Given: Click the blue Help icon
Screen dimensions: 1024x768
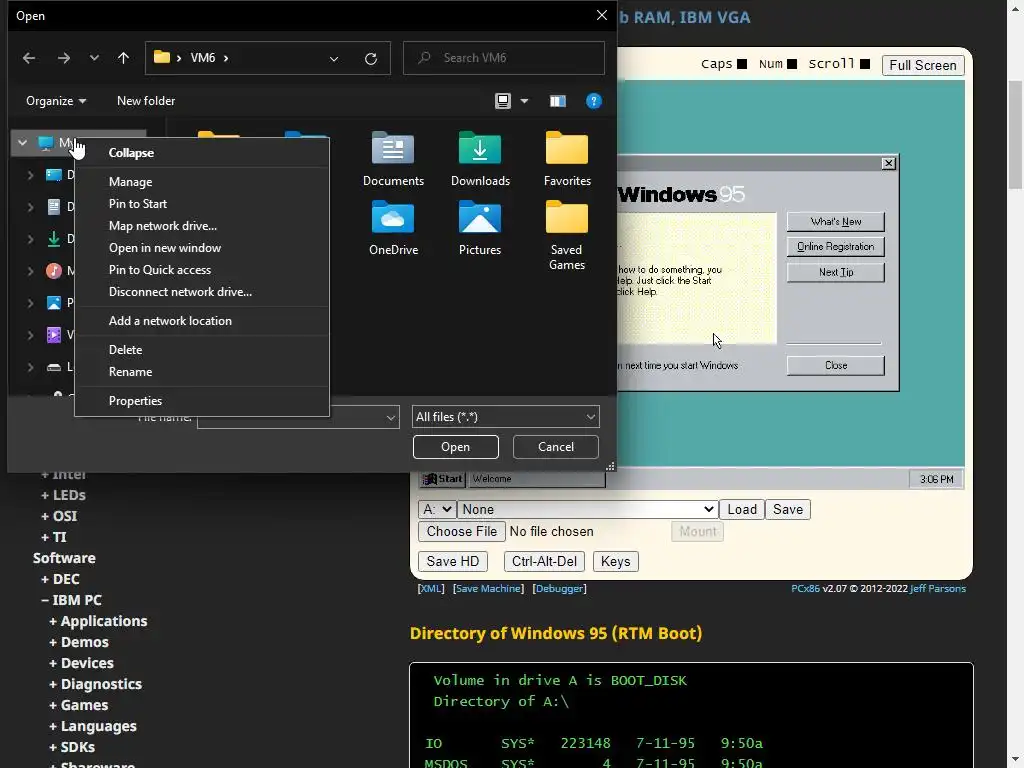Looking at the screenshot, I should point(593,101).
